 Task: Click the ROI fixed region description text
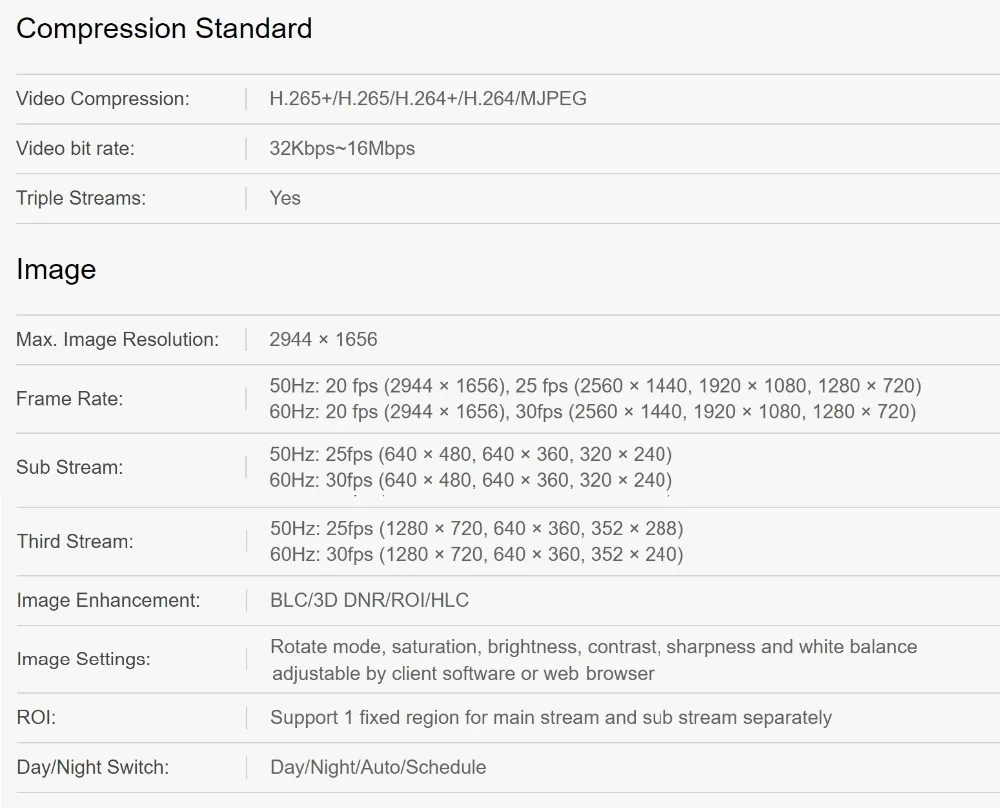[x=550, y=718]
